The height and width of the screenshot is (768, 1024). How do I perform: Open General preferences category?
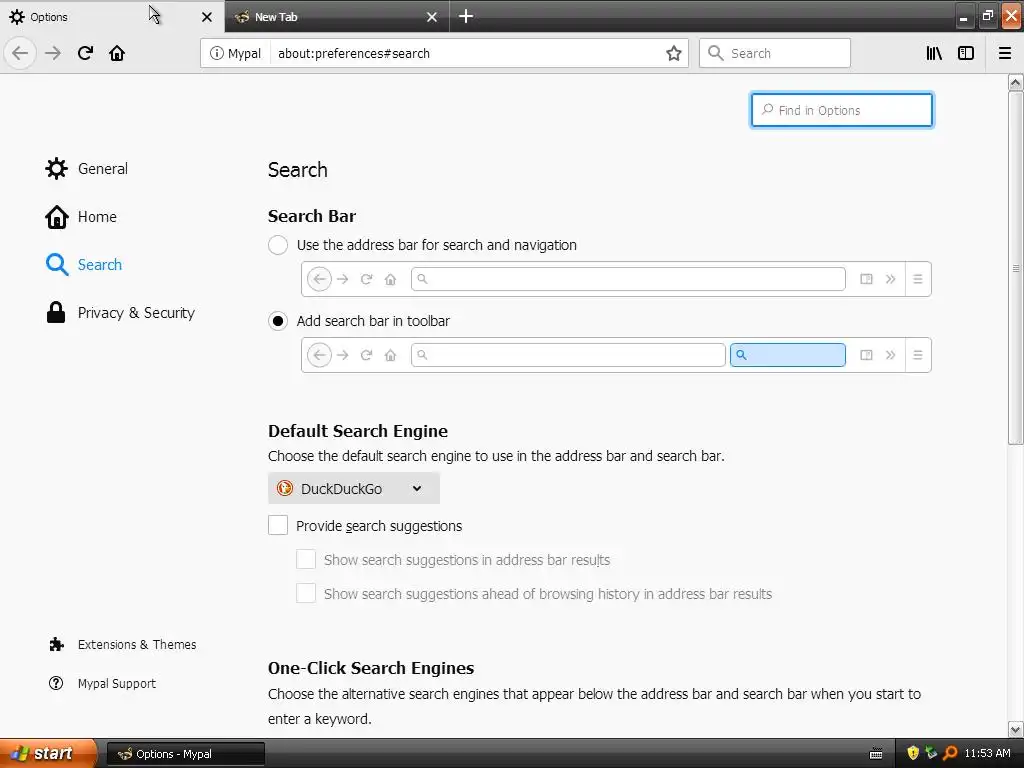click(x=87, y=168)
